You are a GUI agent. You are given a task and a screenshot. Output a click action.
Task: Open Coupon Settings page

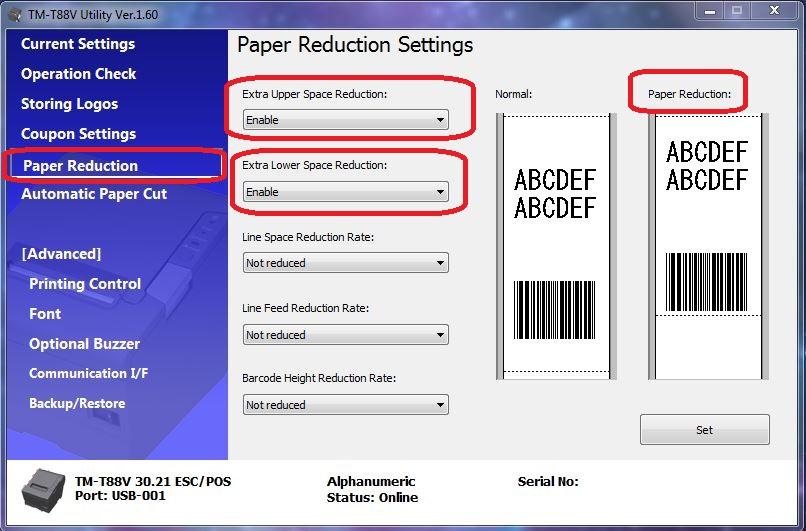pos(79,134)
